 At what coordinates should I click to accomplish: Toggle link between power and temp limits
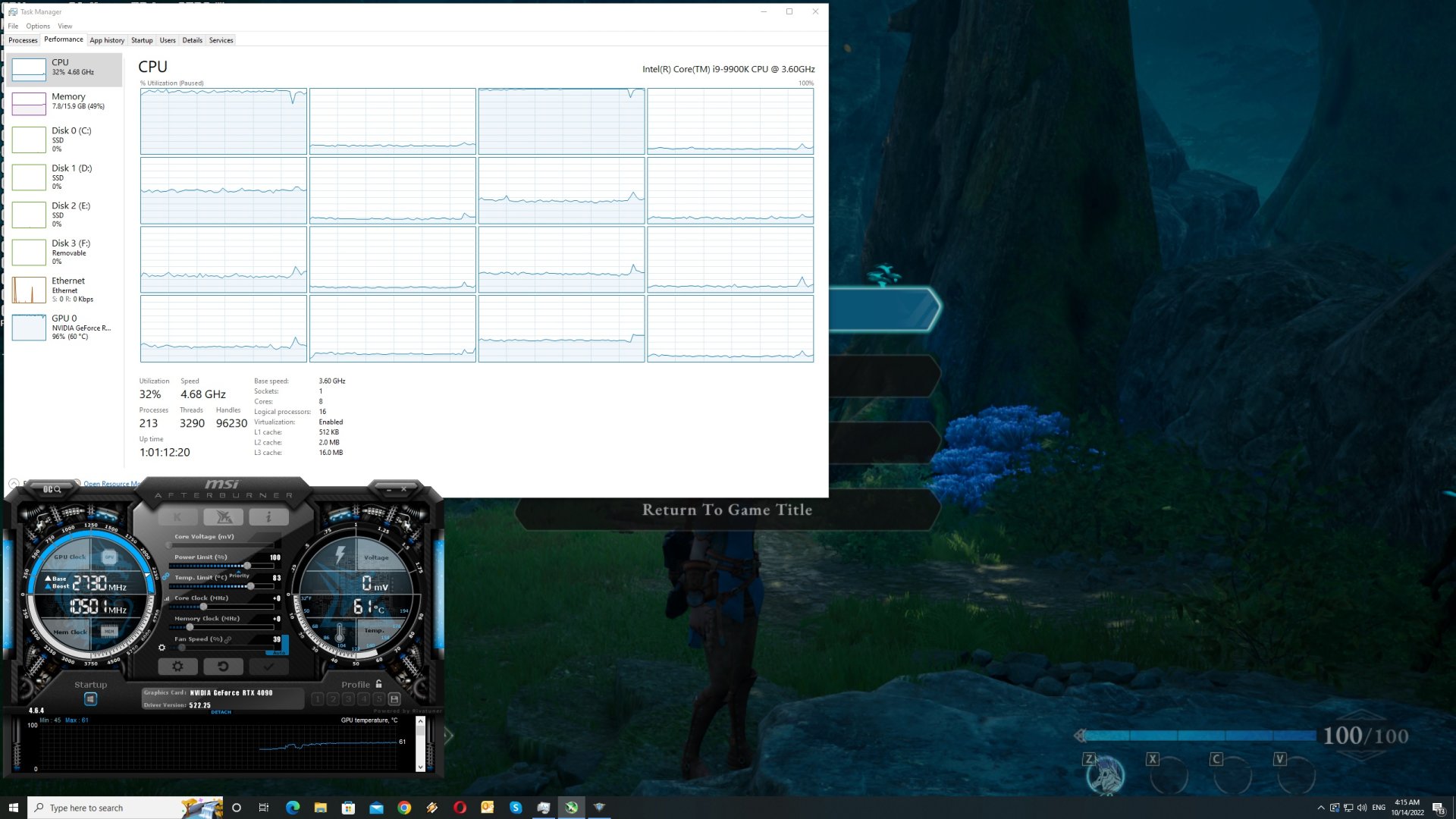pos(165,576)
